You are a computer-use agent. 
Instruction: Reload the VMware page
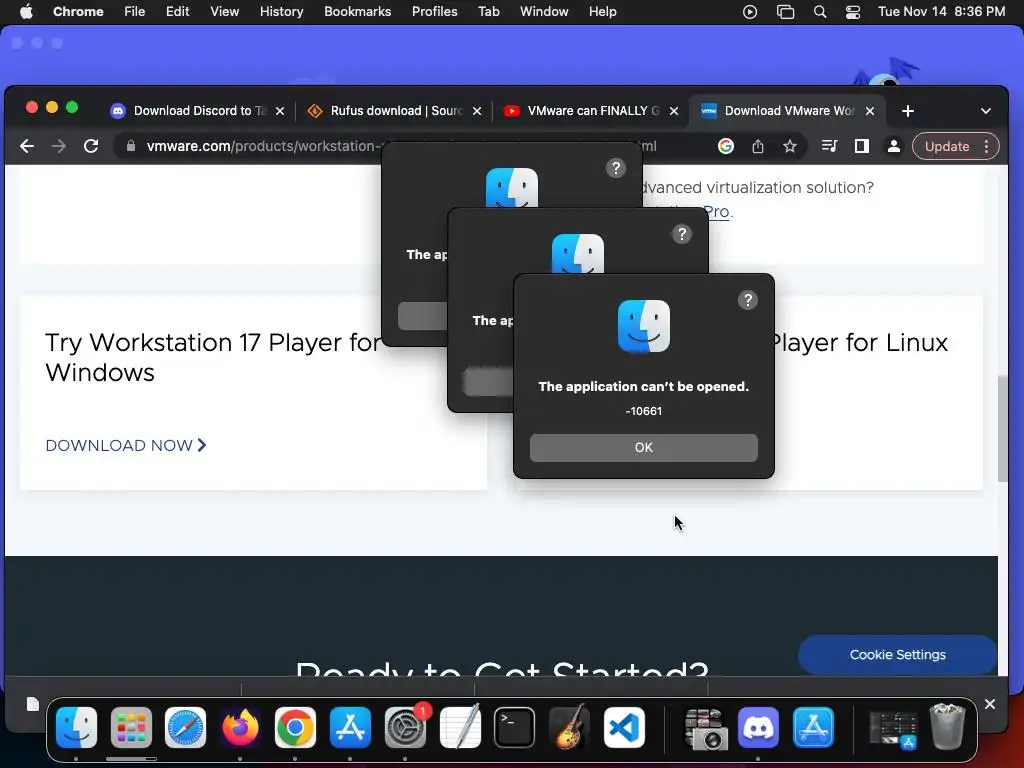[x=91, y=146]
